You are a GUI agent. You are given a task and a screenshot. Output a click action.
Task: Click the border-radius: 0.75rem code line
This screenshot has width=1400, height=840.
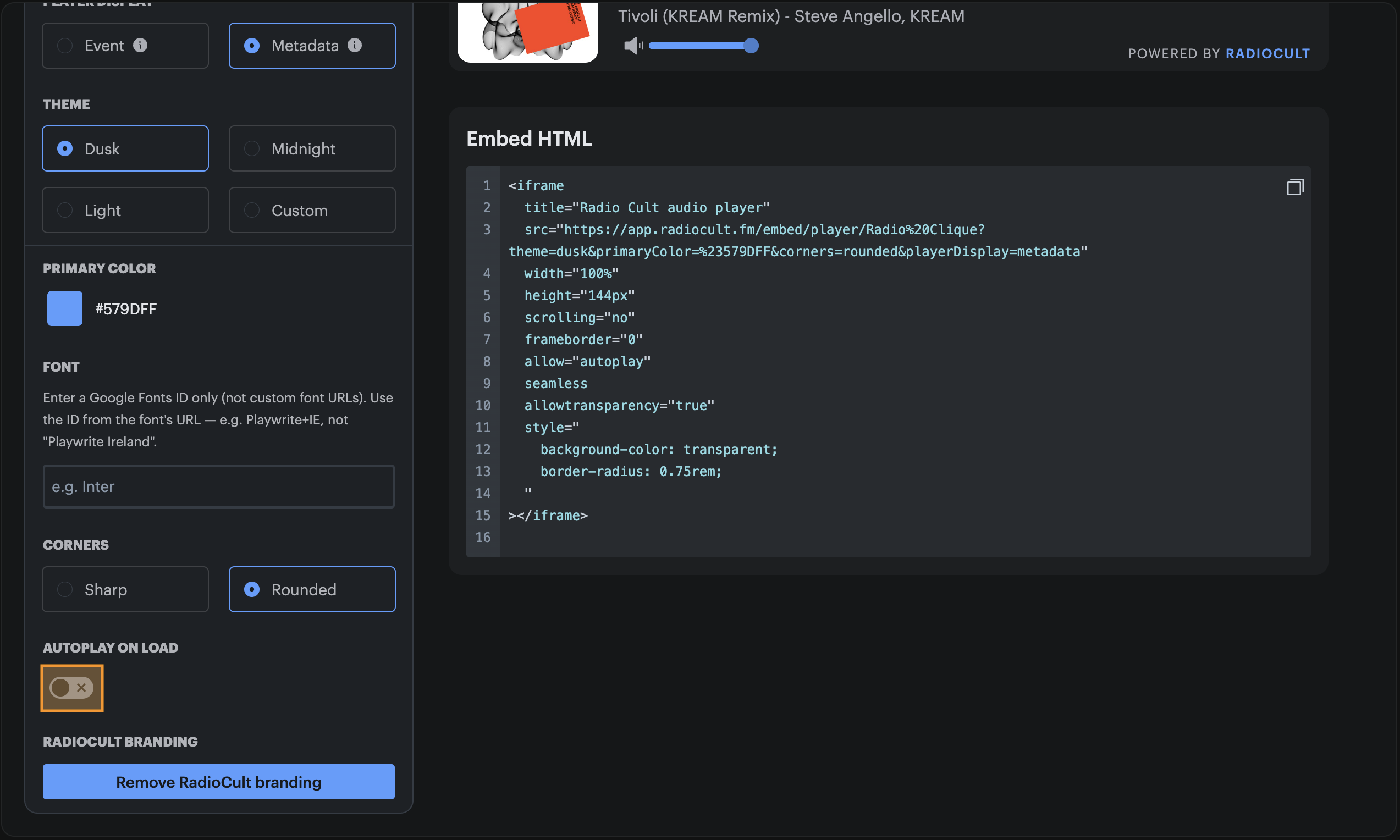(x=631, y=472)
